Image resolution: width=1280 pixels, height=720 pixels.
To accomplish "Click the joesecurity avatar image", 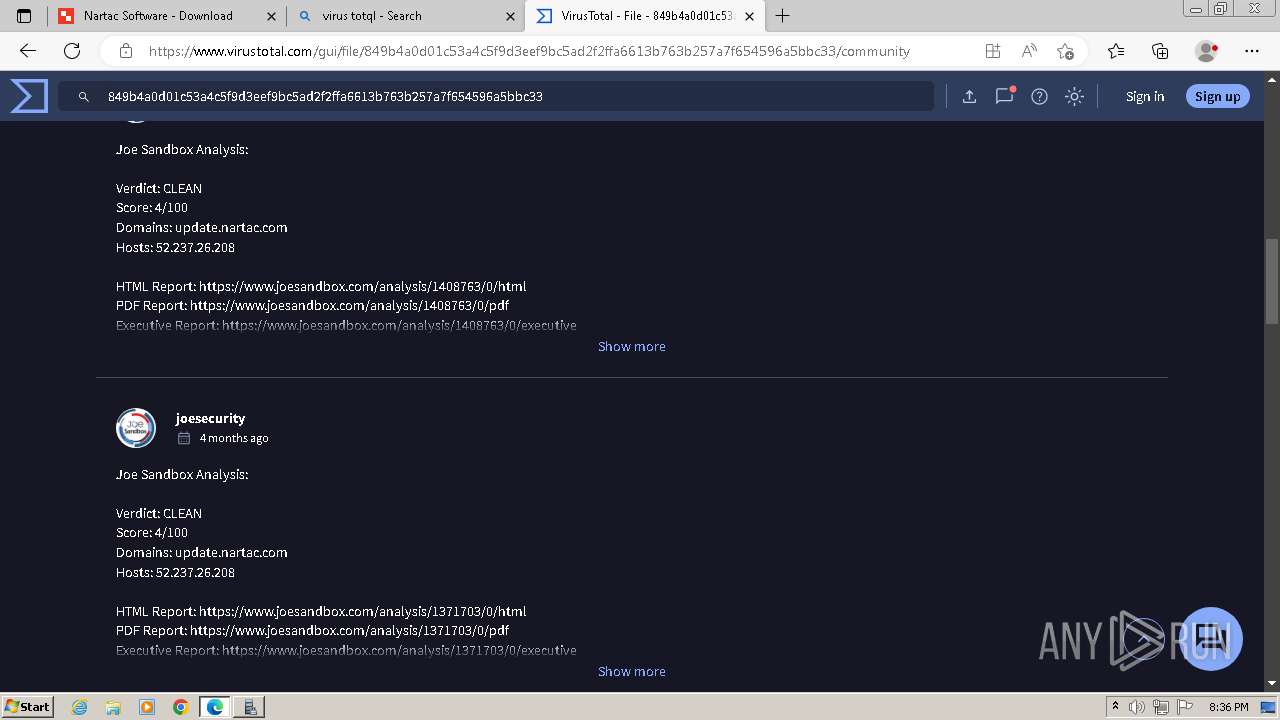I will point(136,428).
